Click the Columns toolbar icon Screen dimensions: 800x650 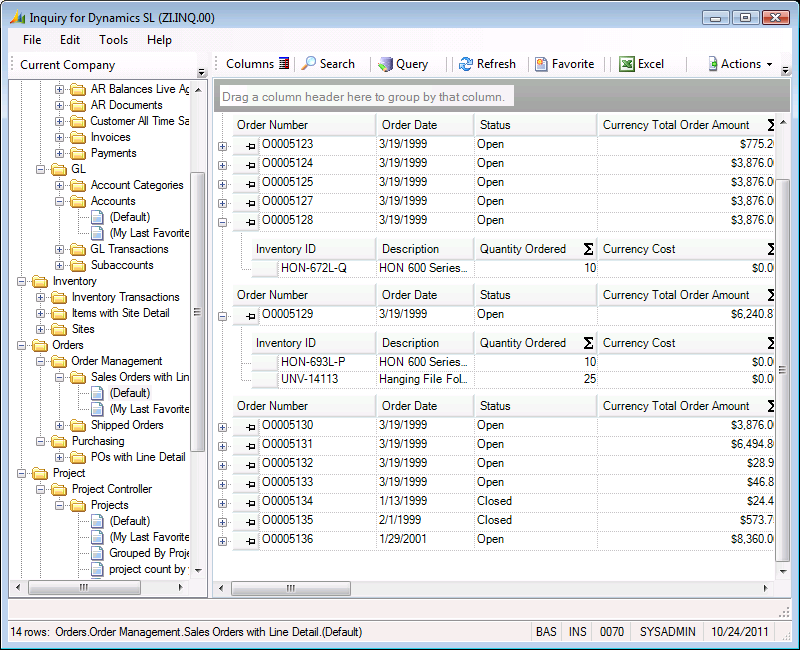(x=284, y=64)
